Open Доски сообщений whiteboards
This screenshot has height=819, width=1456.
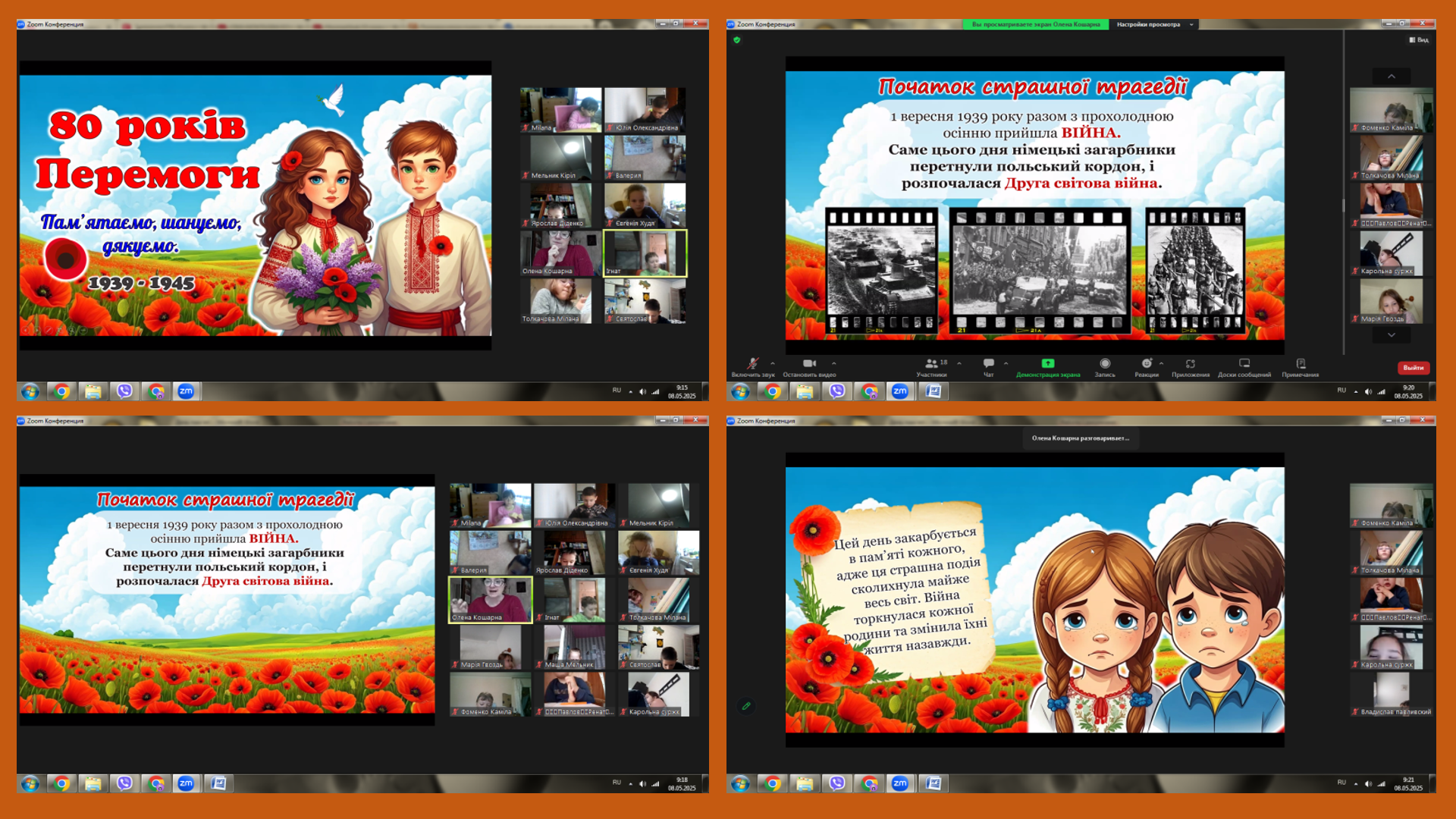pos(1244,368)
